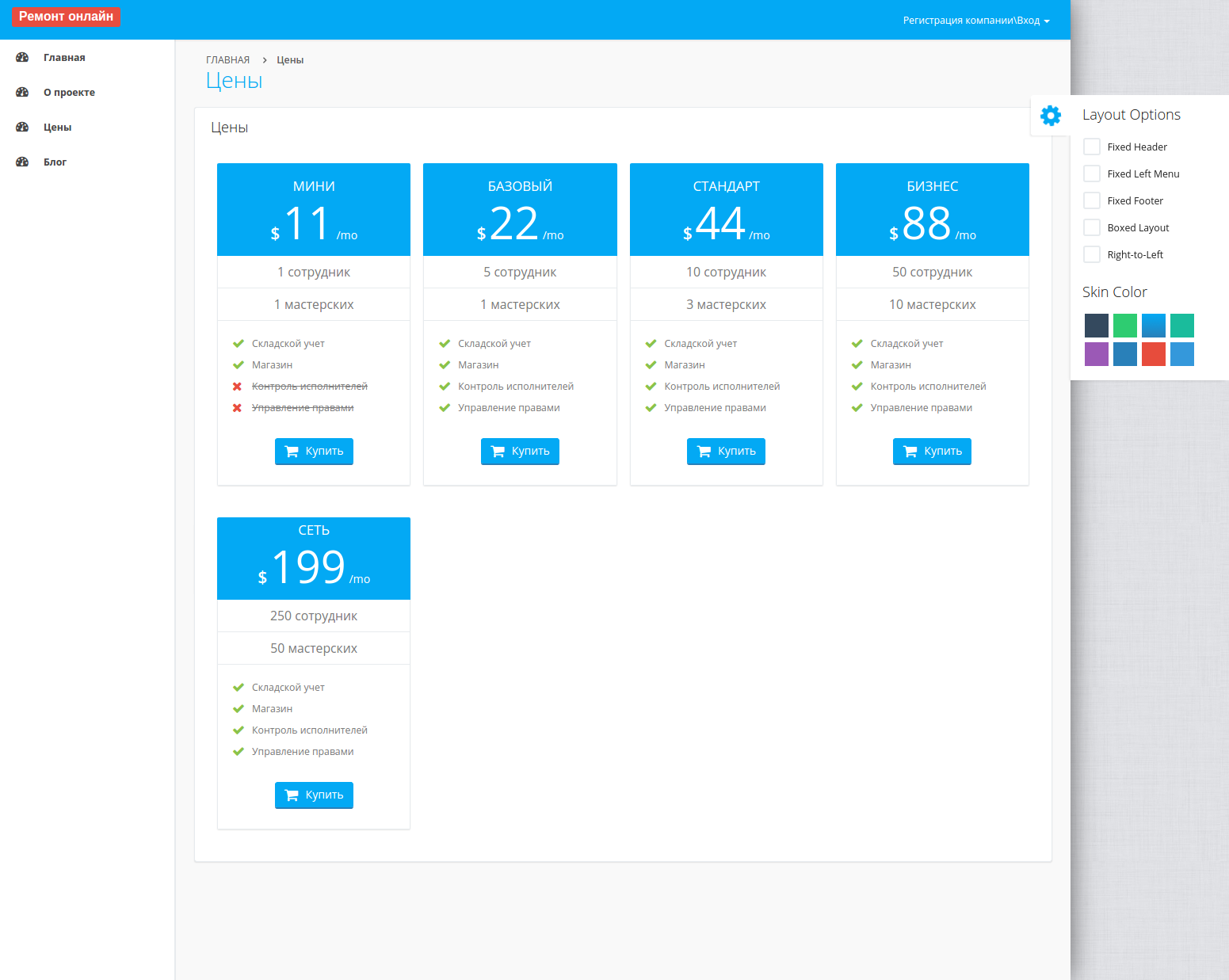This screenshot has height=980, width=1229.
Task: Pick the red skin color swatch
Action: click(x=1154, y=354)
